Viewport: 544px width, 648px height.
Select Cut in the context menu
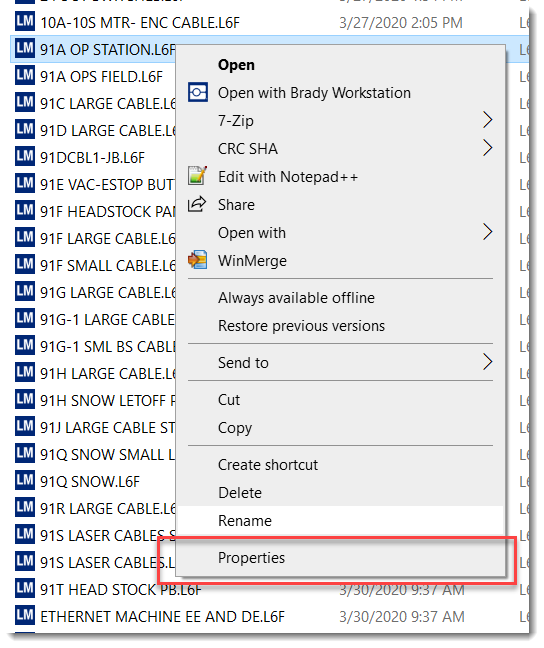(229, 400)
